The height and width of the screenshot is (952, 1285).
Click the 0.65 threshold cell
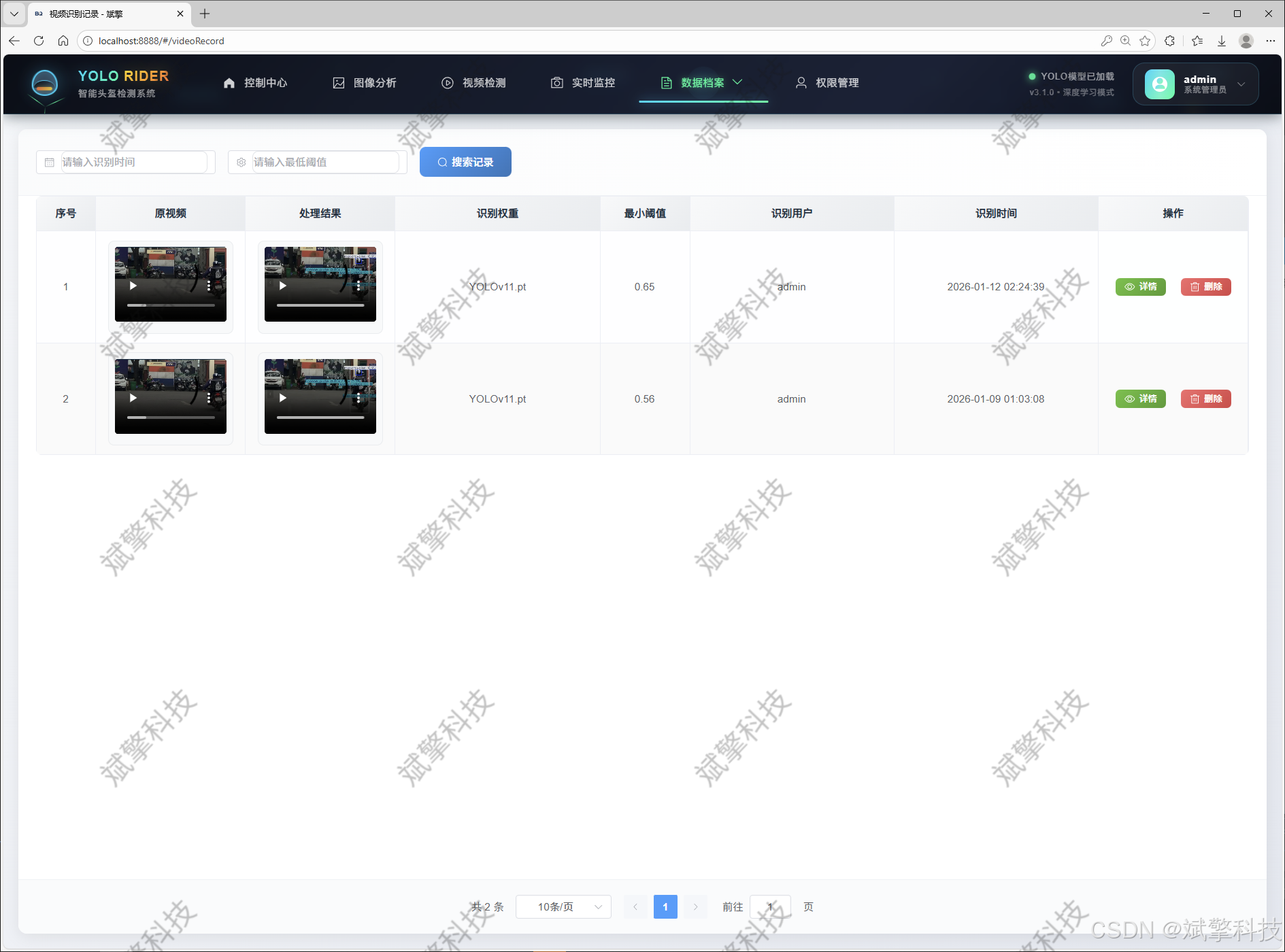pos(644,287)
